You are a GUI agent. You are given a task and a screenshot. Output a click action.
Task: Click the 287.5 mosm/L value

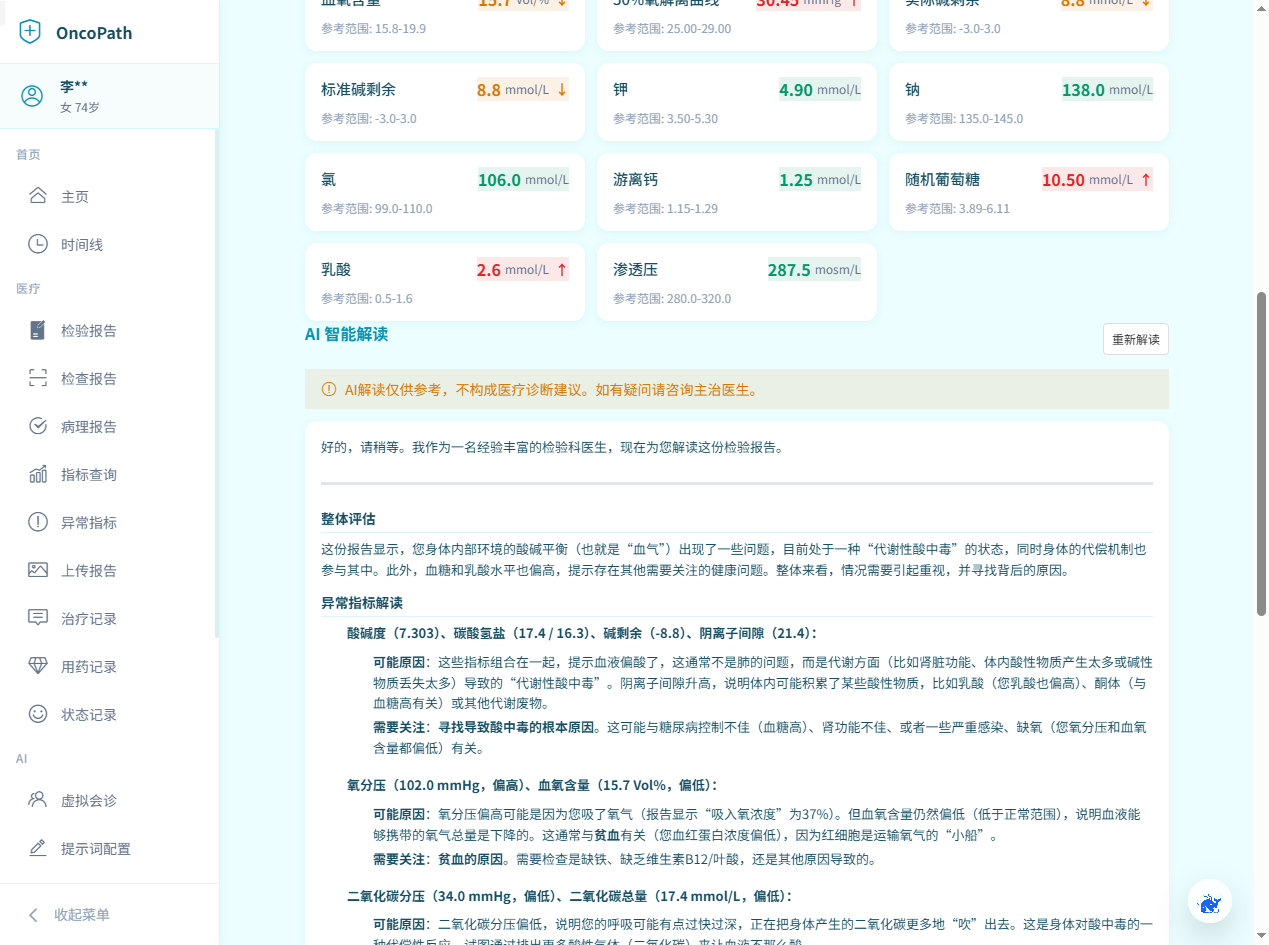point(814,270)
